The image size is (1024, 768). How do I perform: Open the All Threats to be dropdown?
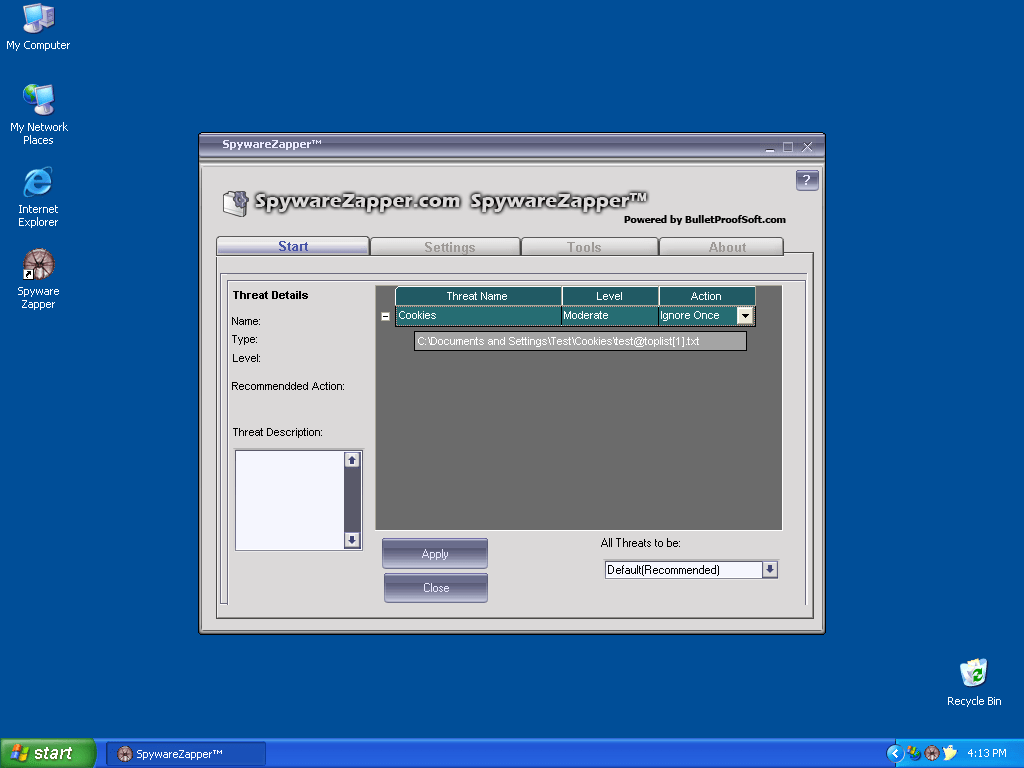point(769,570)
